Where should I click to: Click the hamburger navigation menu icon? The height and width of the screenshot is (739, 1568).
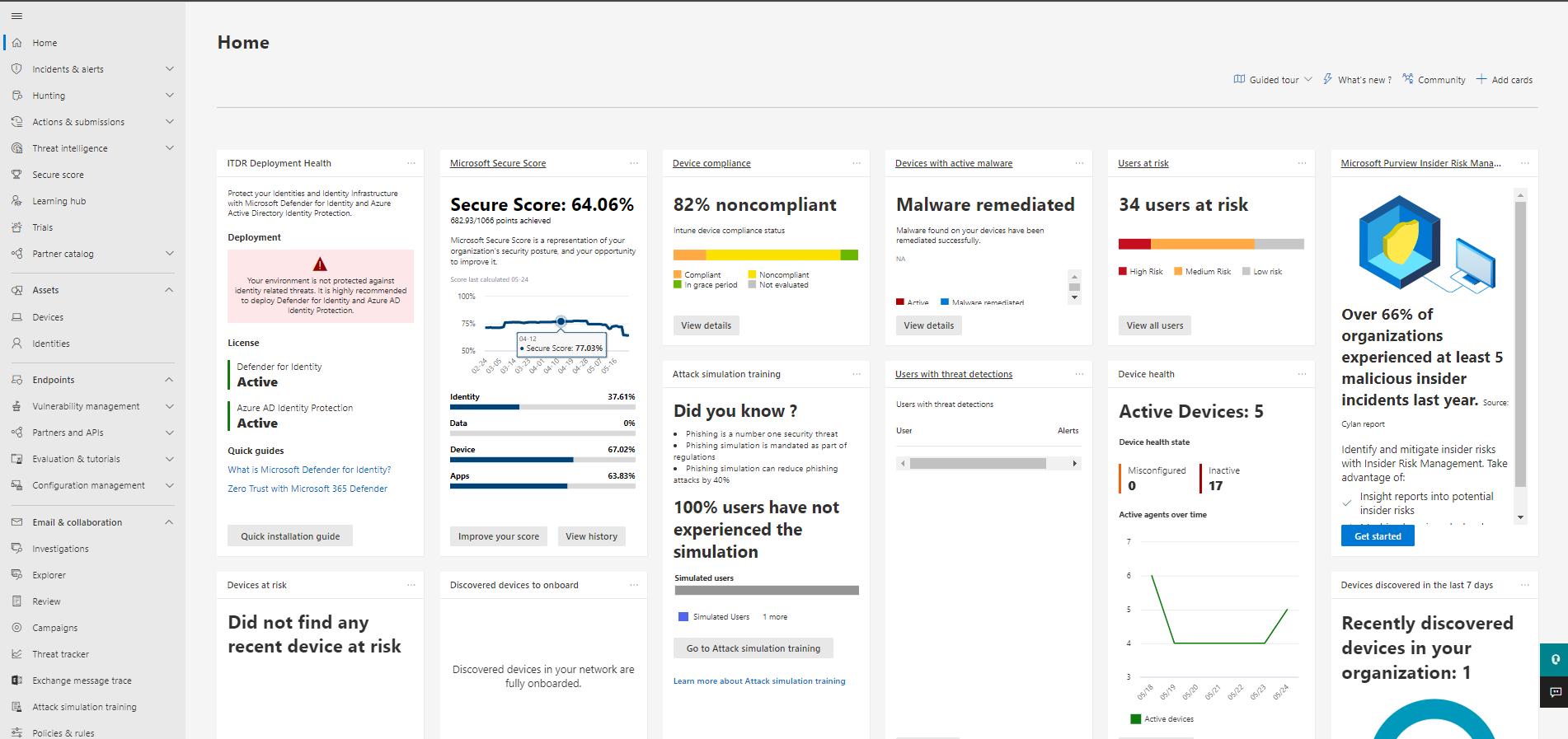(16, 16)
